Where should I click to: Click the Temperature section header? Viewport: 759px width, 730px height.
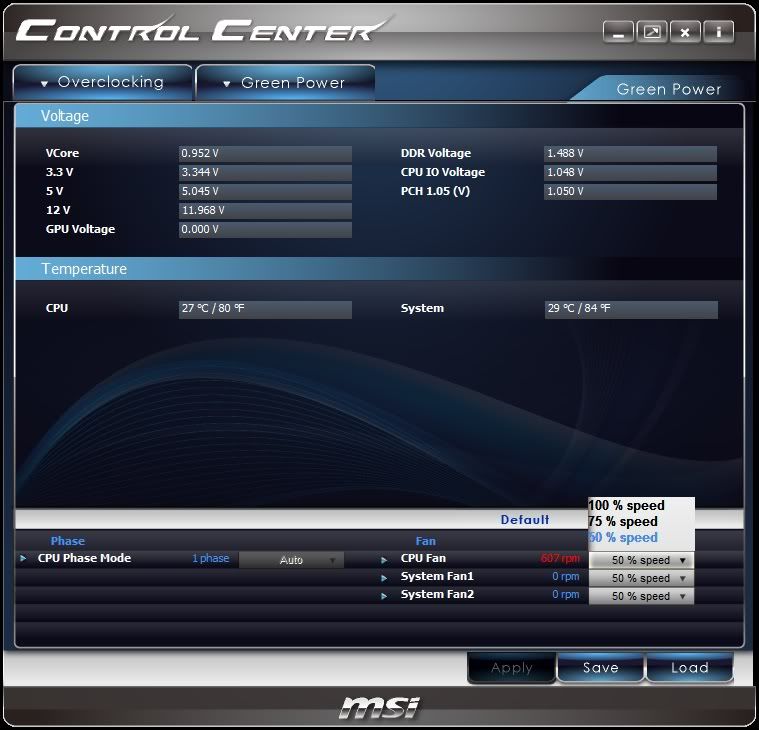coord(379,269)
